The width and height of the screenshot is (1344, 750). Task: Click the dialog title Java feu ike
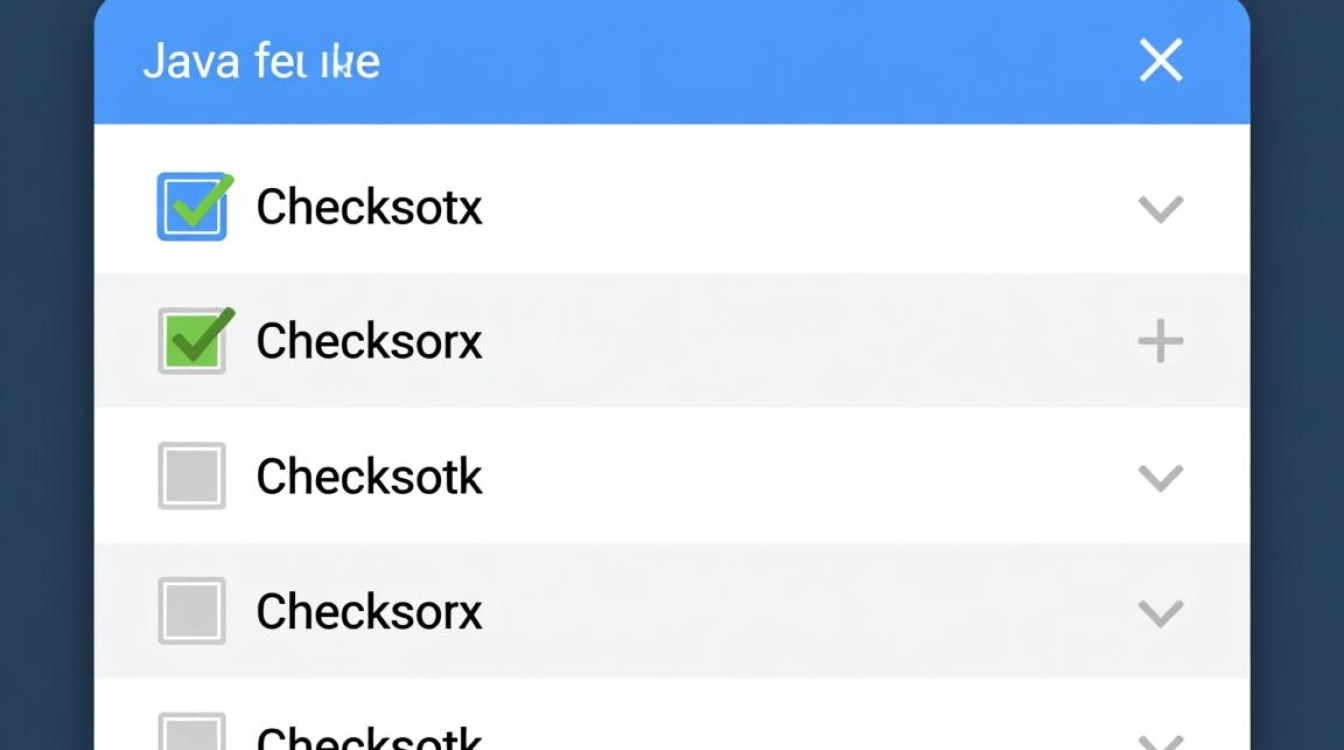pyautogui.click(x=263, y=60)
